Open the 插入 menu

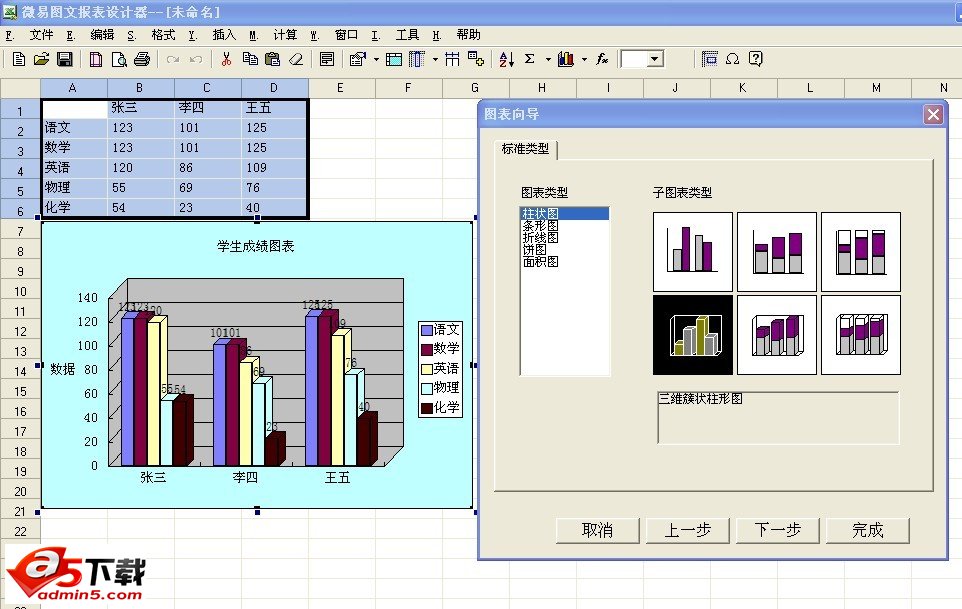click(x=224, y=35)
